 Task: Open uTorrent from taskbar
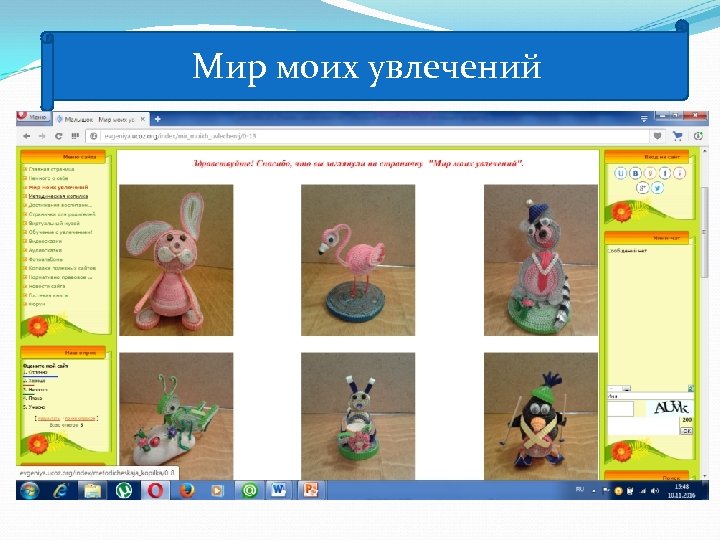pyautogui.click(x=124, y=491)
